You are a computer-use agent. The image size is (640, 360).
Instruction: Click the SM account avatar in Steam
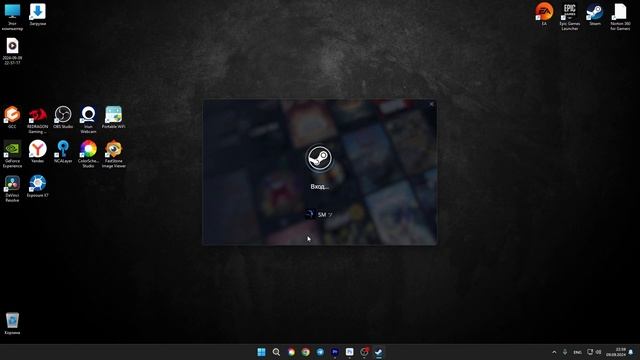(310, 214)
